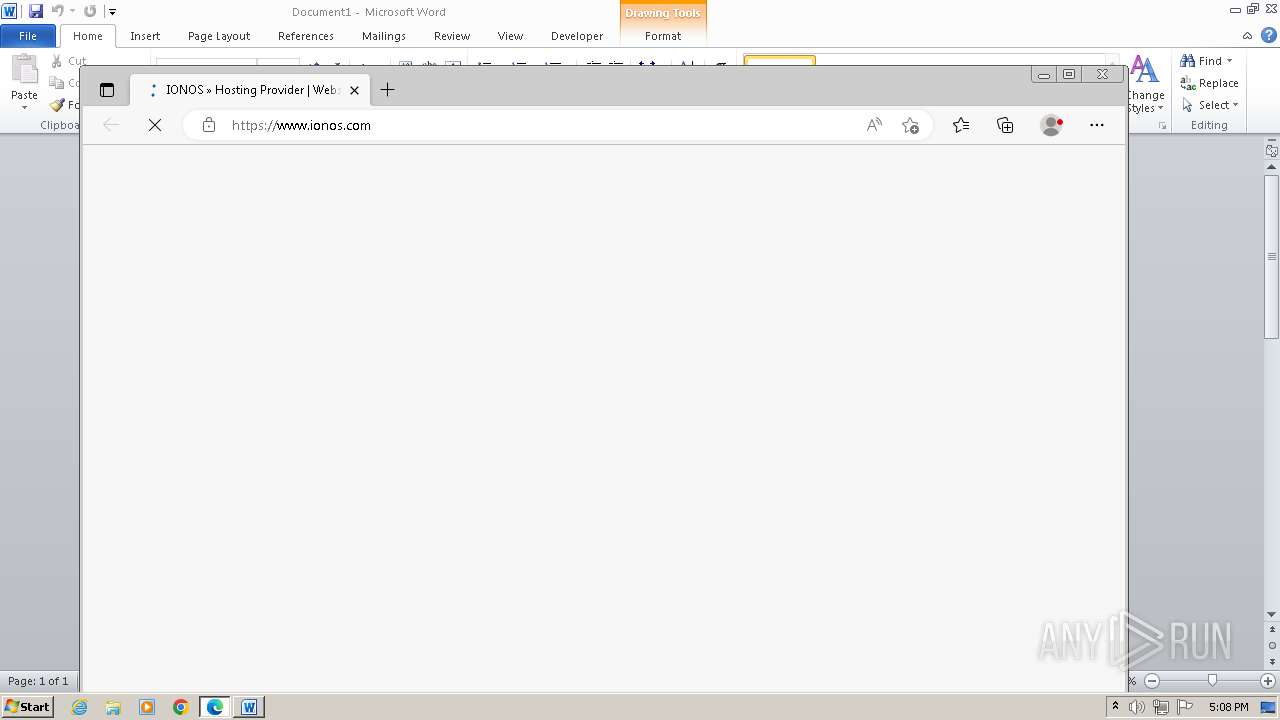Expand the Undo history dropdown in Word
This screenshot has width=1280, height=720.
click(72, 11)
